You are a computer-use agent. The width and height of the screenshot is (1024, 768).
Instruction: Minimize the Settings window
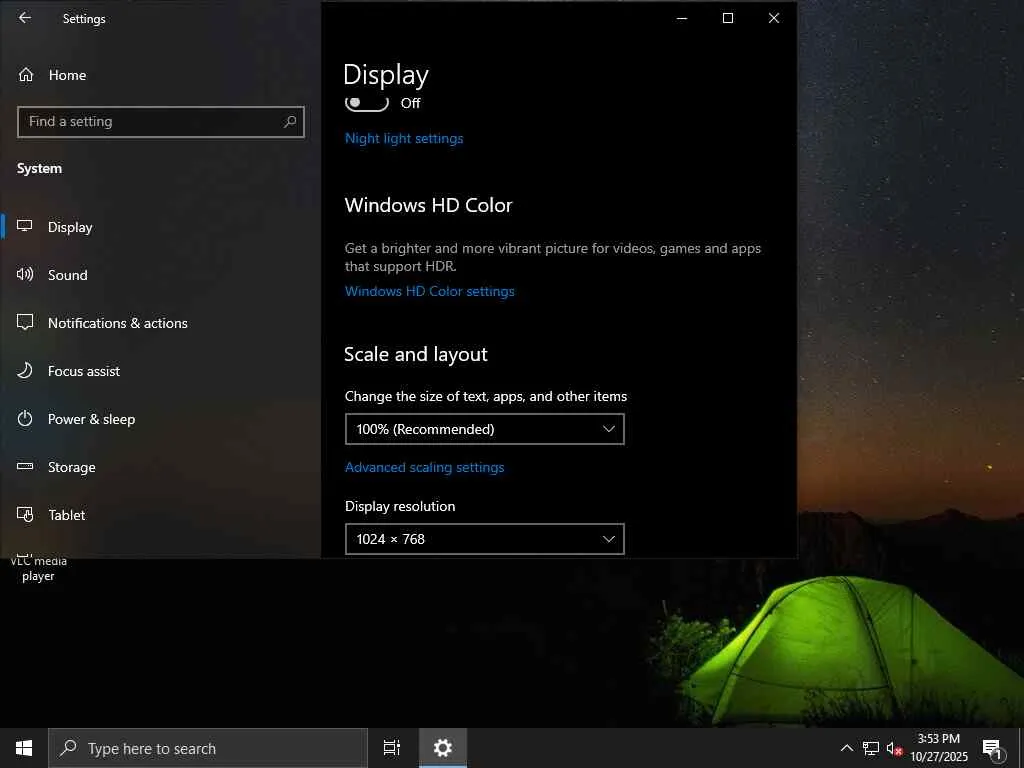(x=682, y=18)
